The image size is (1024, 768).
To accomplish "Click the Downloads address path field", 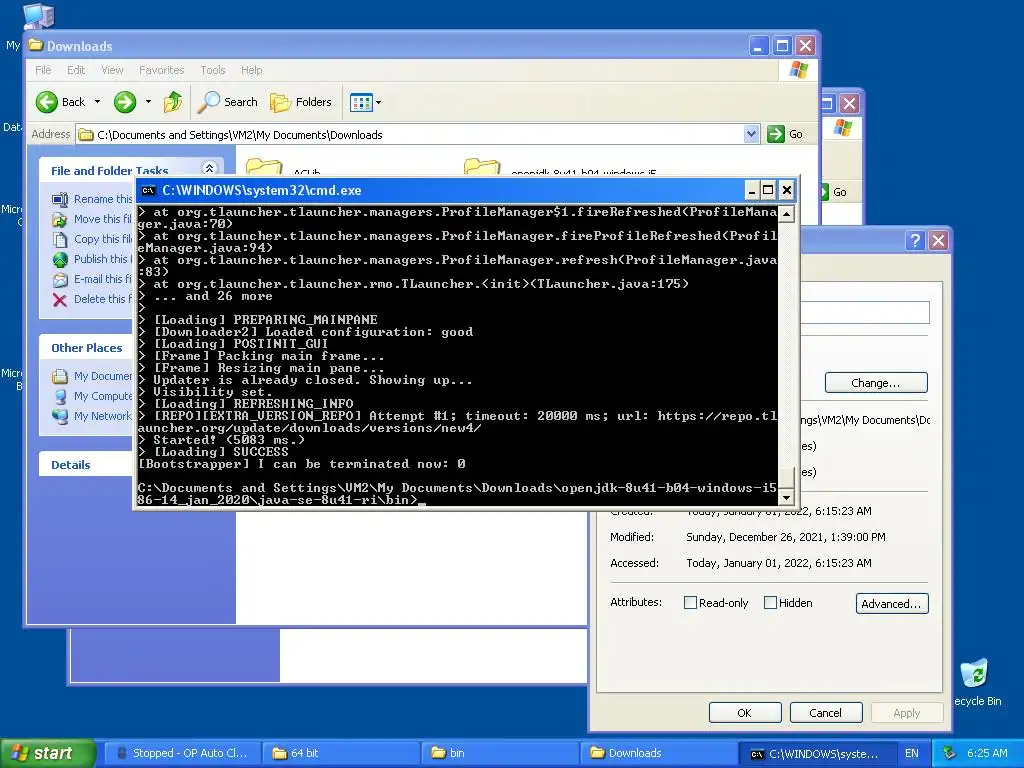I will pos(418,135).
